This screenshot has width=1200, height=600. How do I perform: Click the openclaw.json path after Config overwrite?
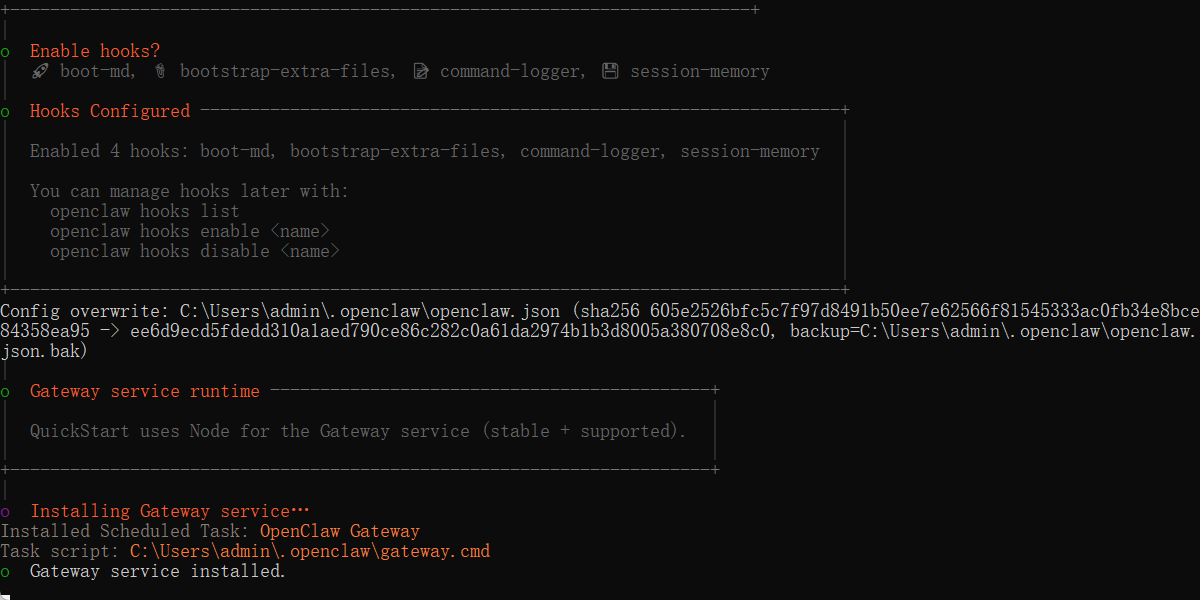click(370, 311)
